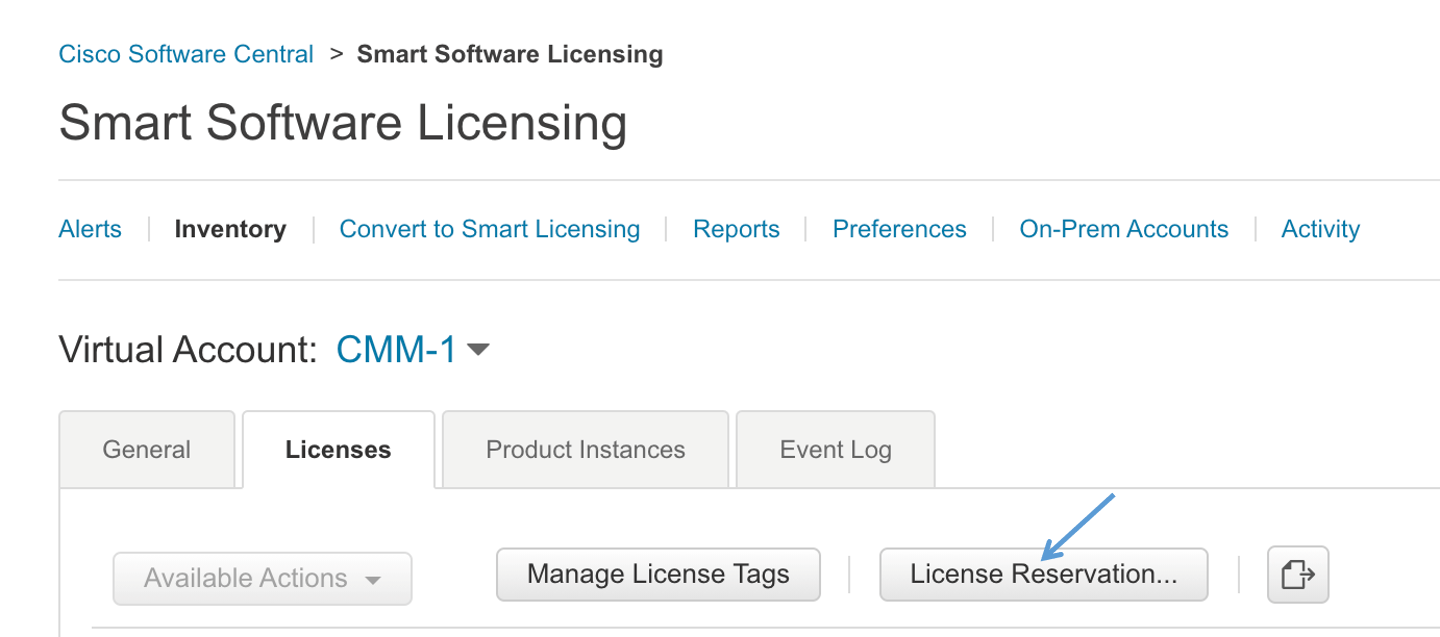Open the Cisco Software Central breadcrumb link

pos(186,54)
